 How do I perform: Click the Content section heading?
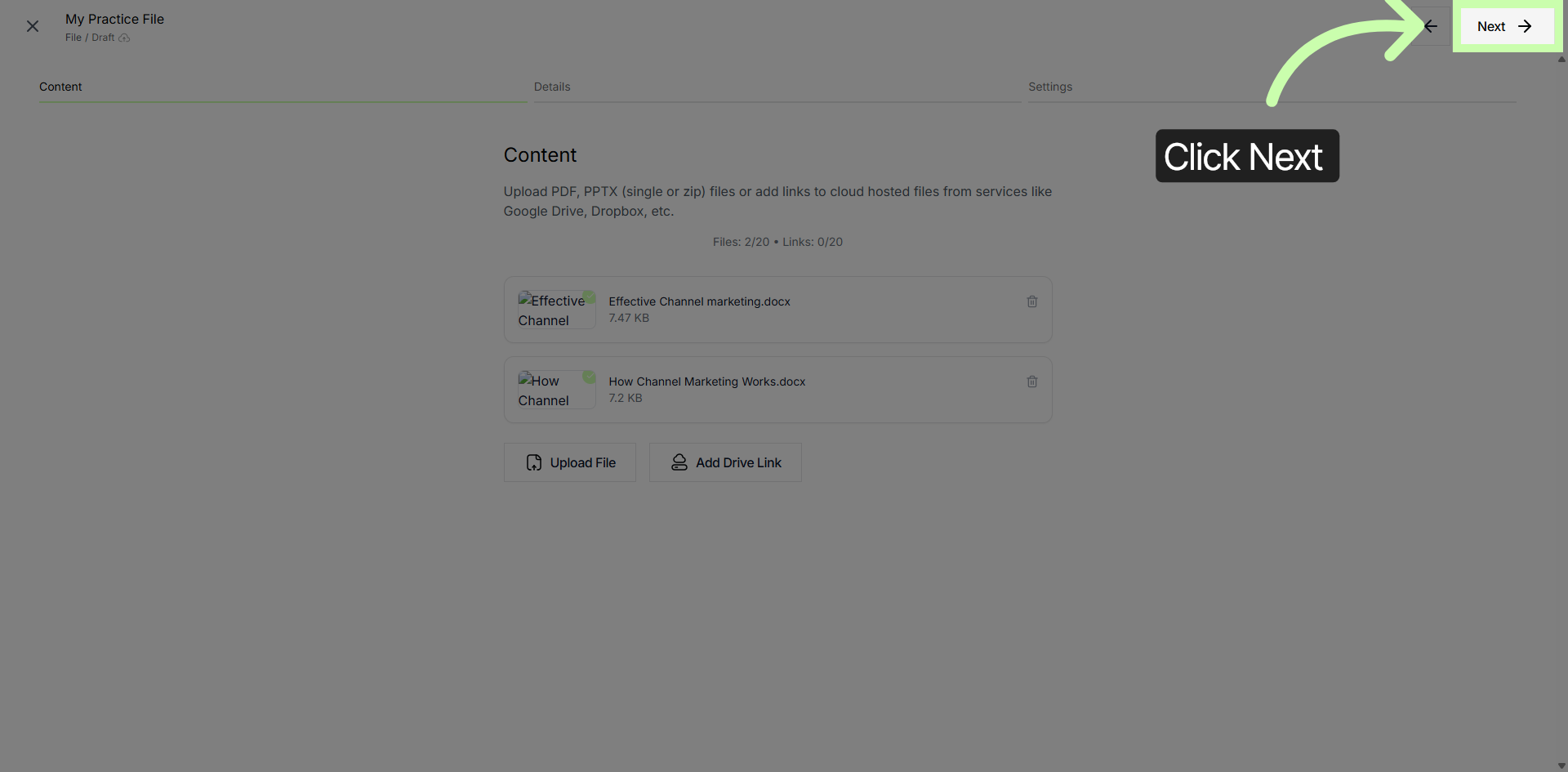pyautogui.click(x=540, y=155)
